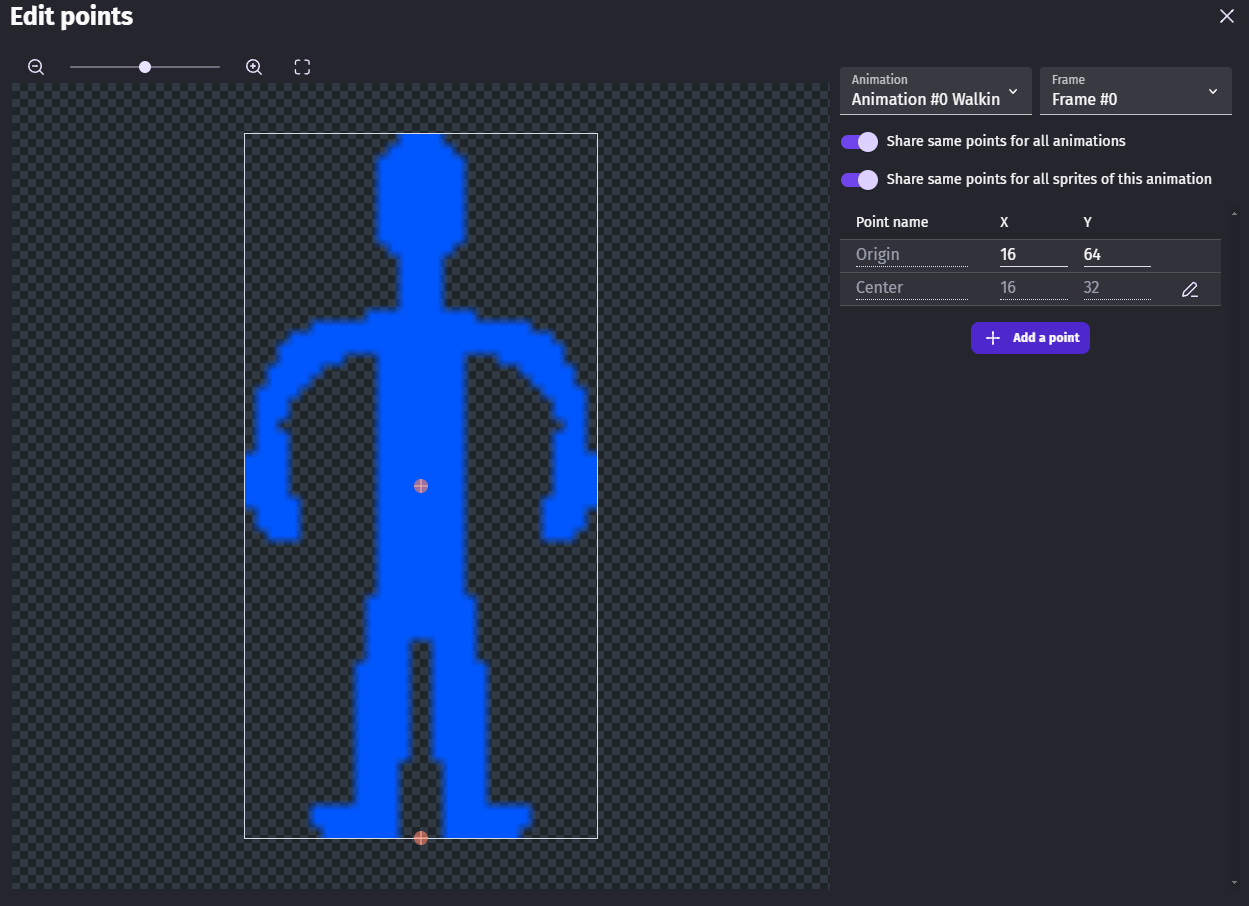Click the points list scrollbar down arrow

click(x=1234, y=882)
